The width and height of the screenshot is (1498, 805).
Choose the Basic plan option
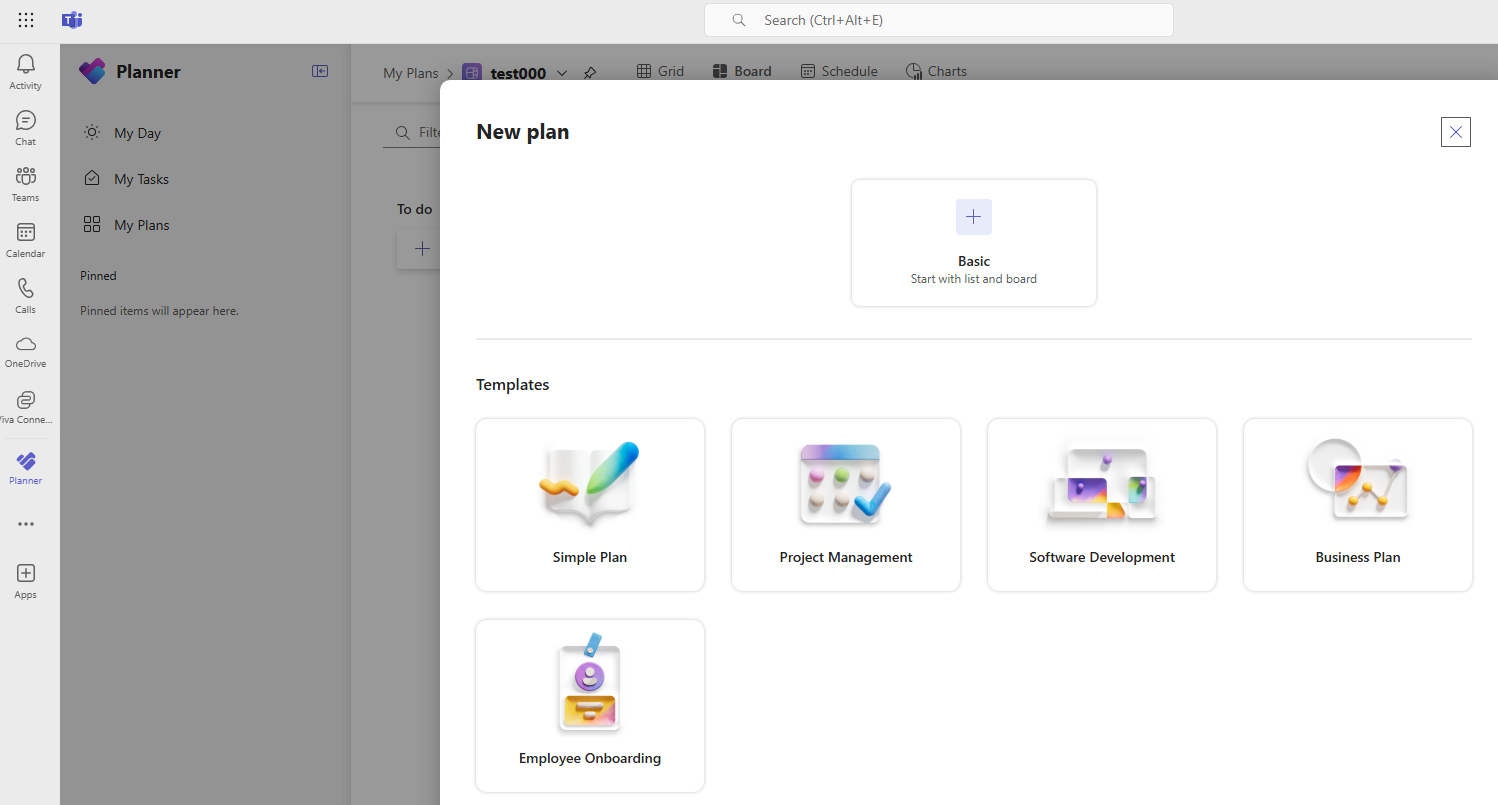click(974, 243)
